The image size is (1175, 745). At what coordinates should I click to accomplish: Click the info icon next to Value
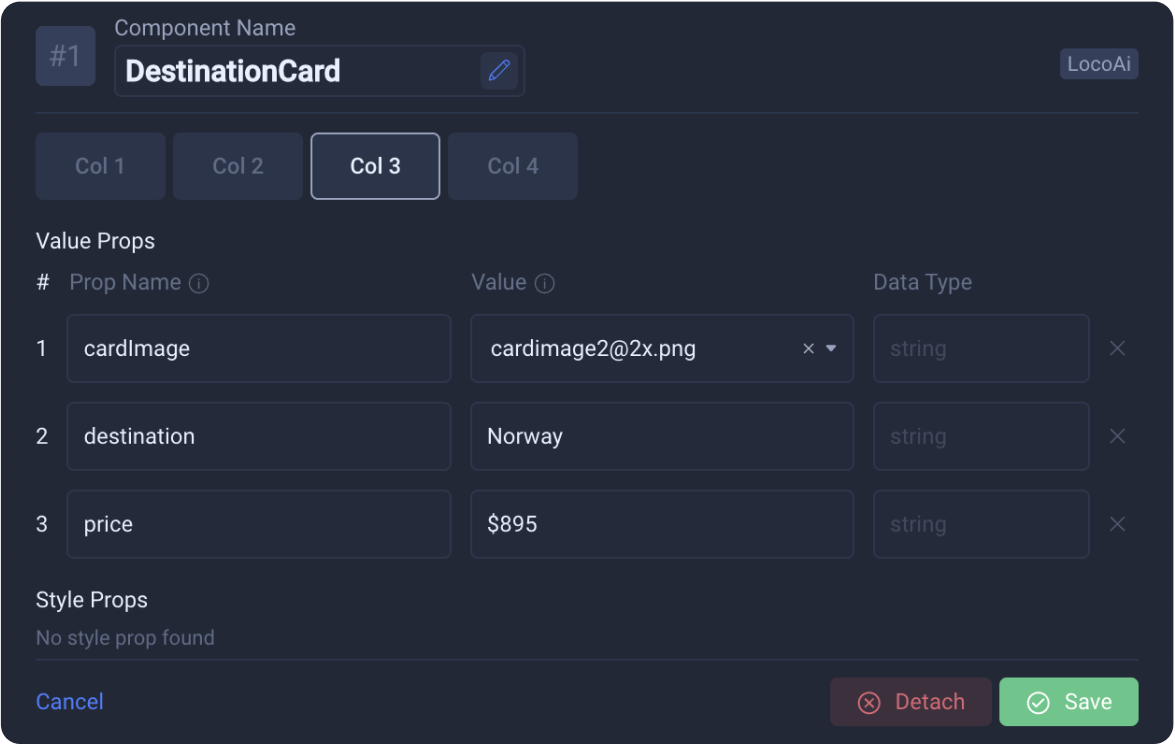tap(545, 283)
